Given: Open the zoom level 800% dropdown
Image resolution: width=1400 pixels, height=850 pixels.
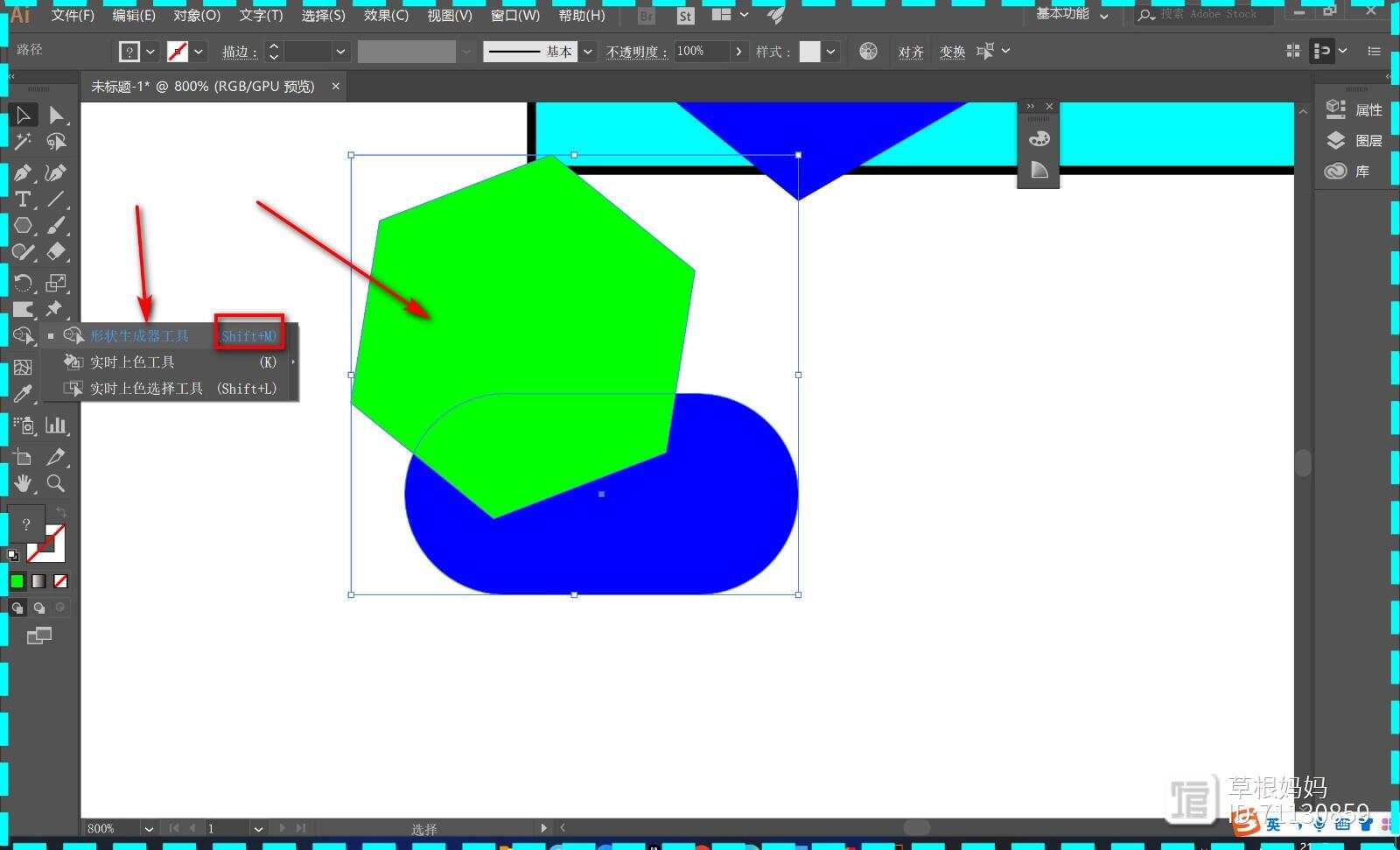Looking at the screenshot, I should pyautogui.click(x=148, y=828).
